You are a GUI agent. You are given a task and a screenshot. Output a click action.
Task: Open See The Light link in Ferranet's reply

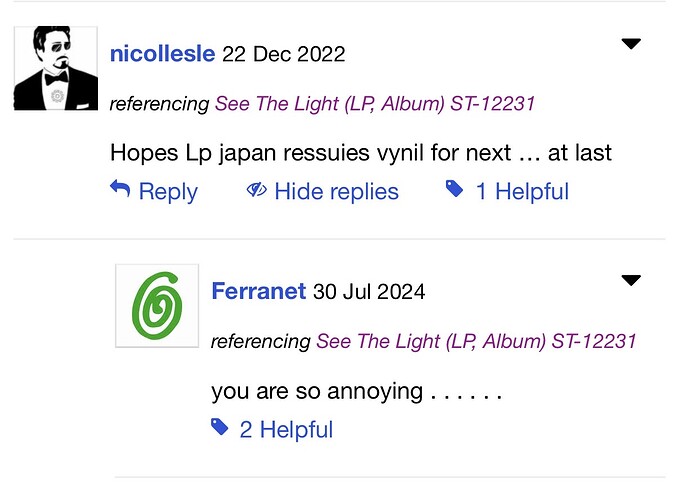coord(476,341)
